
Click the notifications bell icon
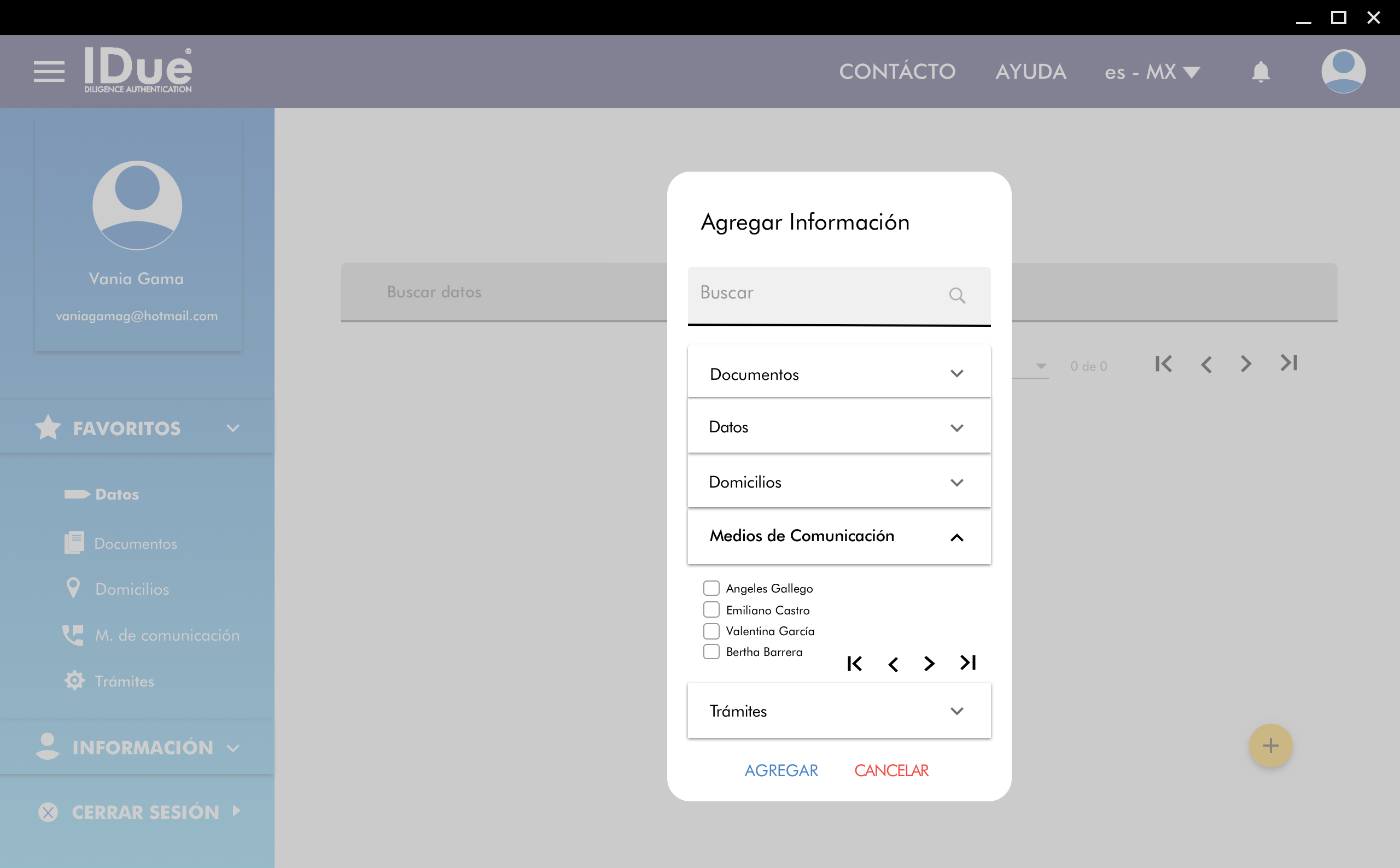1261,72
